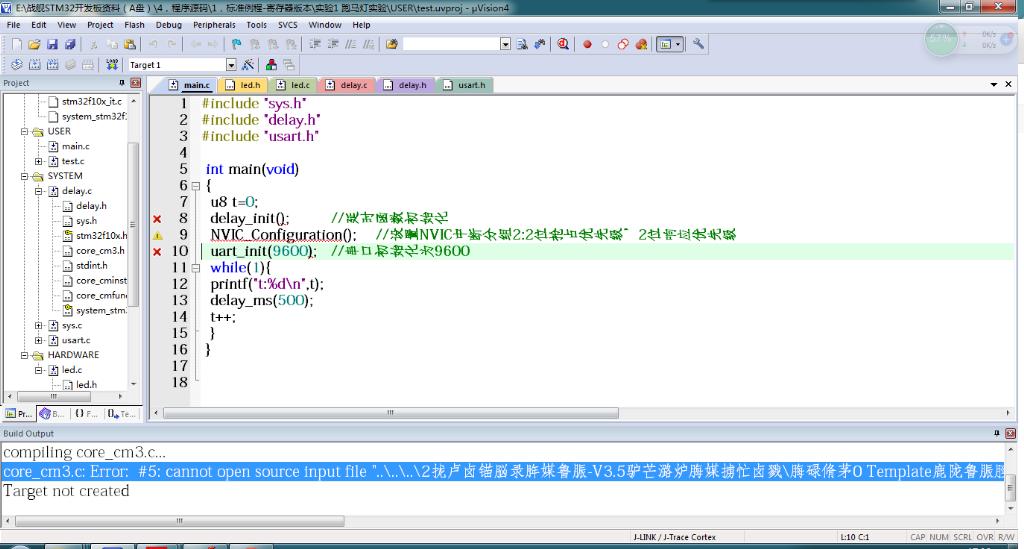Kill all breakpoints toolbar icon
This screenshot has height=549, width=1024.
pyautogui.click(x=641, y=44)
